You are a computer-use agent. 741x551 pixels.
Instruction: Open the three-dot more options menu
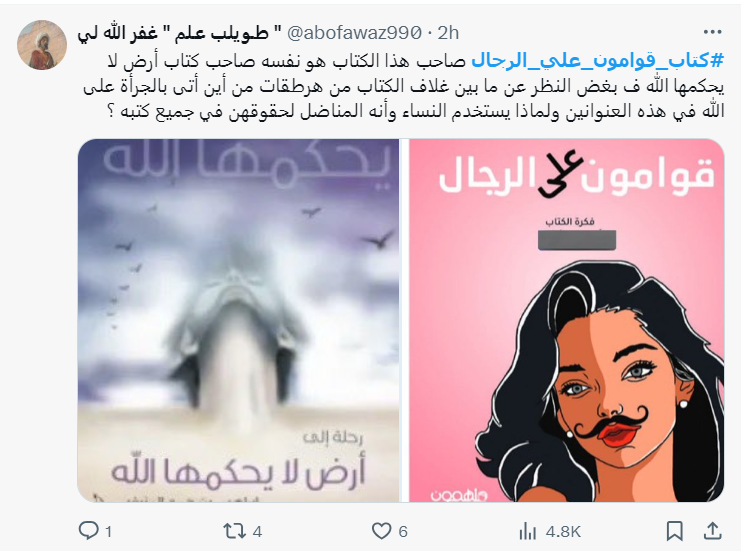713,32
